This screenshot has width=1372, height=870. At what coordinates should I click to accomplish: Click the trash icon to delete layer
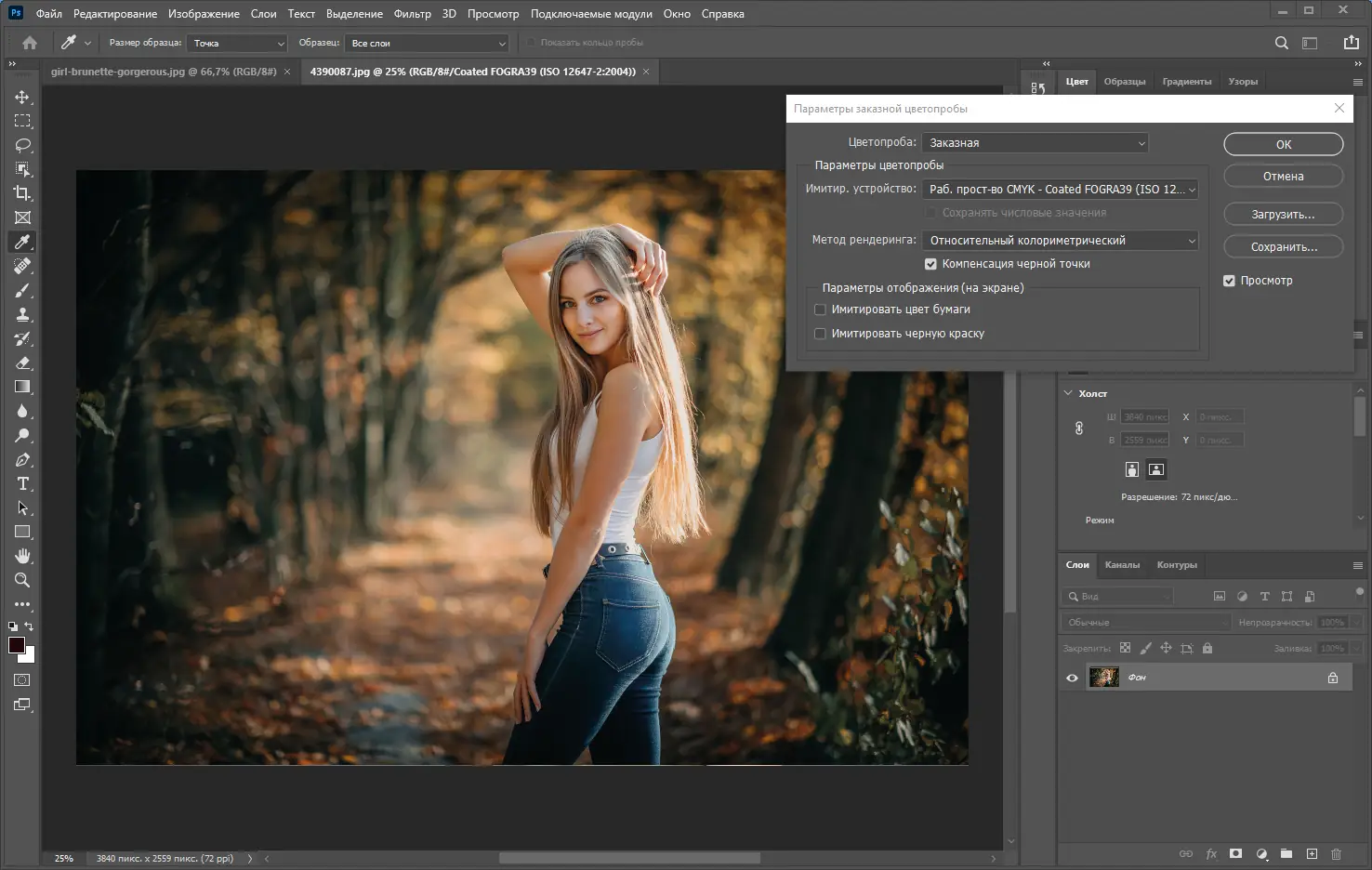[x=1336, y=853]
